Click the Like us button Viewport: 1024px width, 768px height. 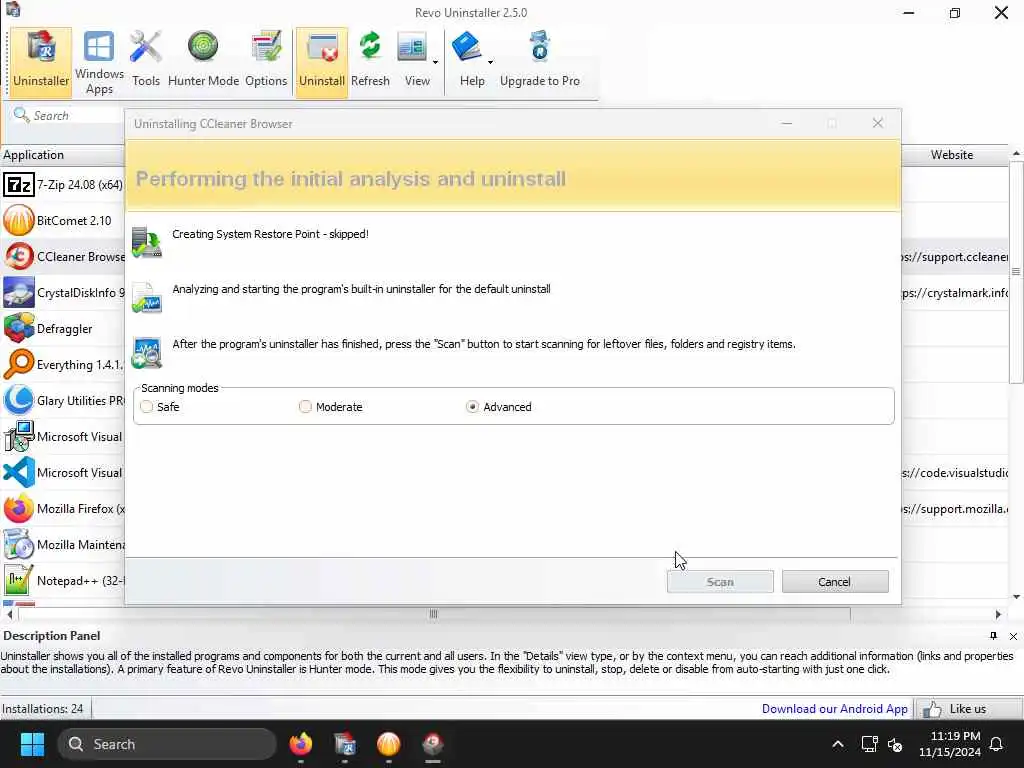[x=968, y=709]
